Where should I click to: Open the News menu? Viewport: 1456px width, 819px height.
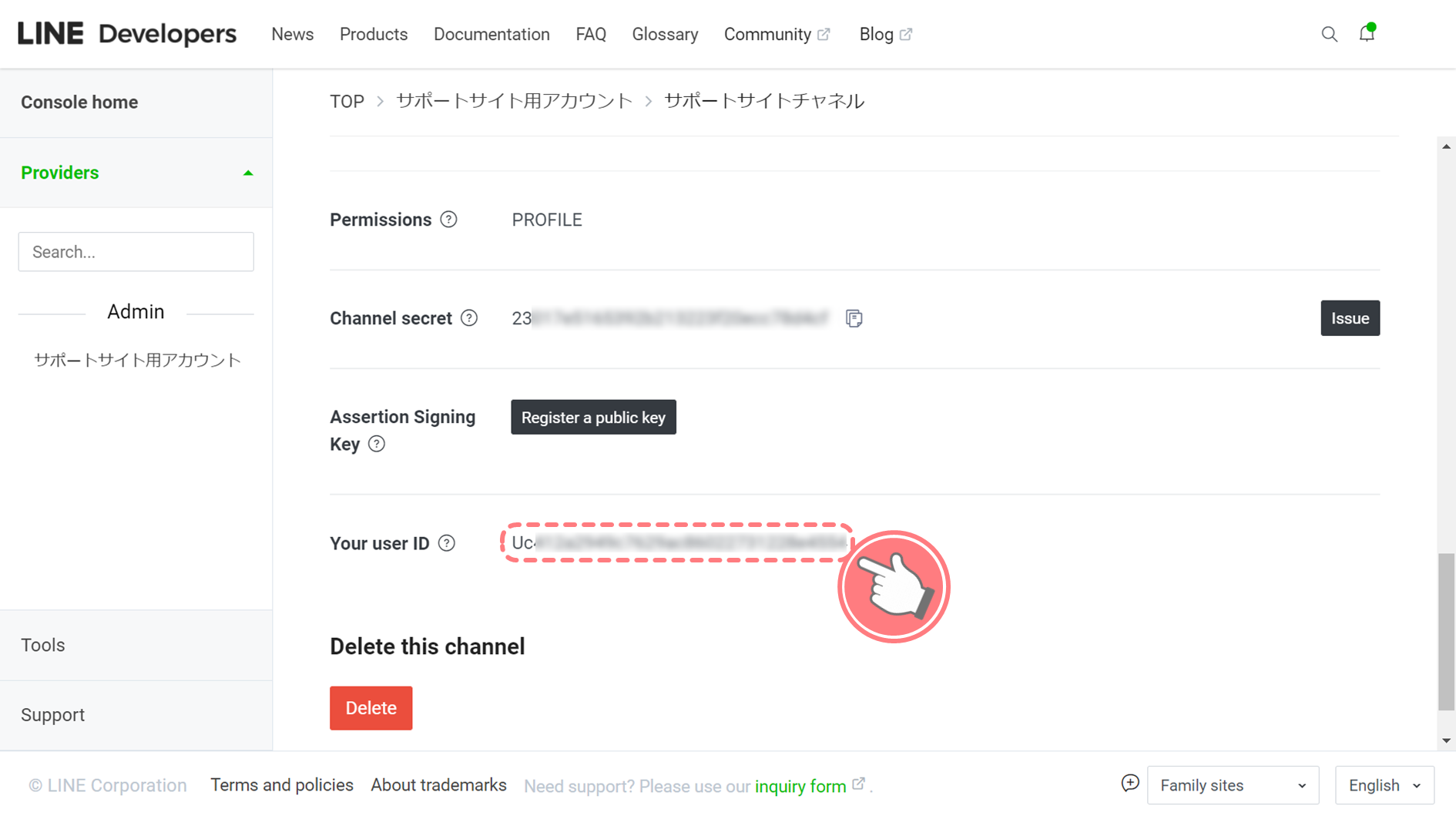pos(292,35)
